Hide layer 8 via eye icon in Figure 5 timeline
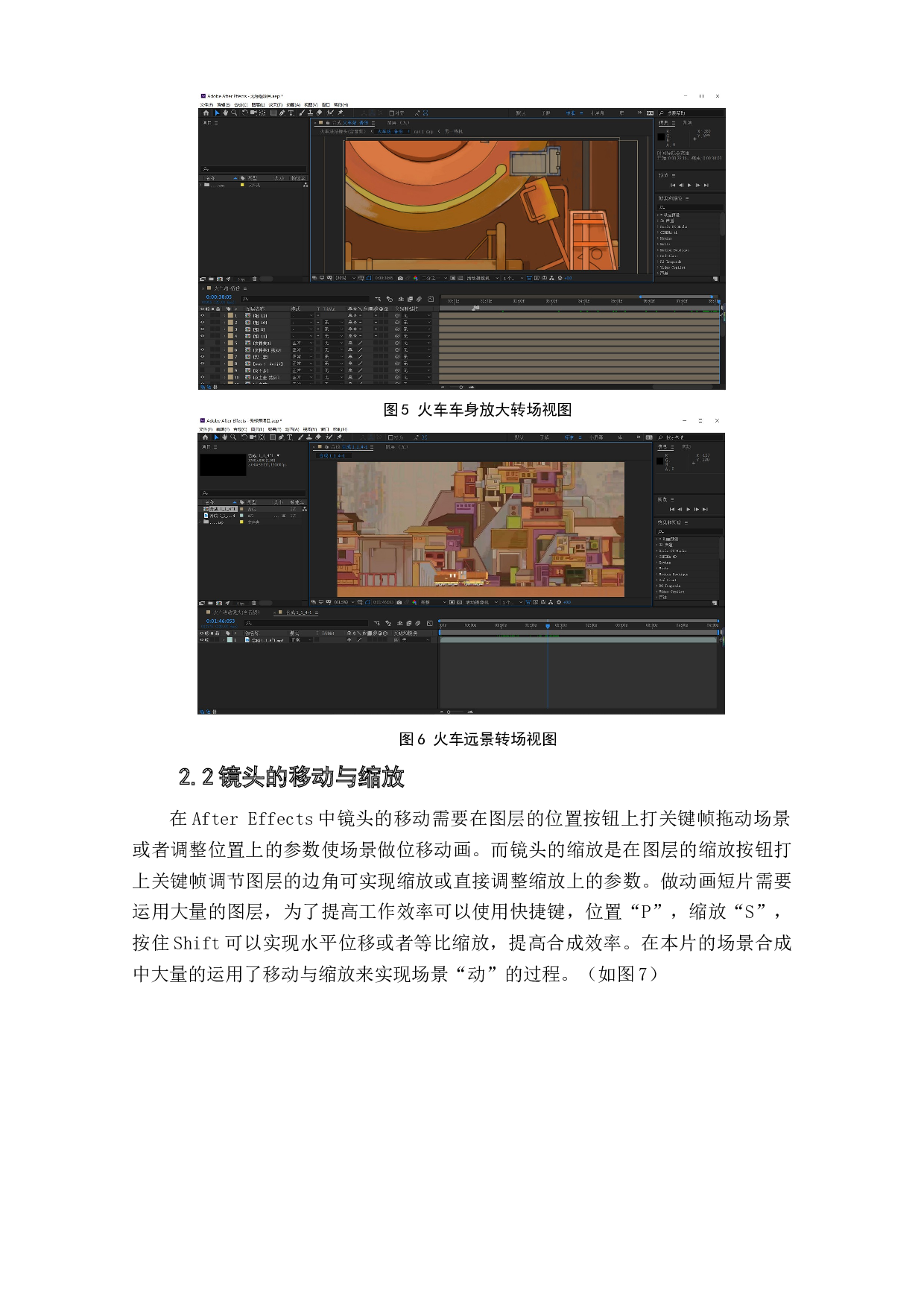 (x=202, y=364)
